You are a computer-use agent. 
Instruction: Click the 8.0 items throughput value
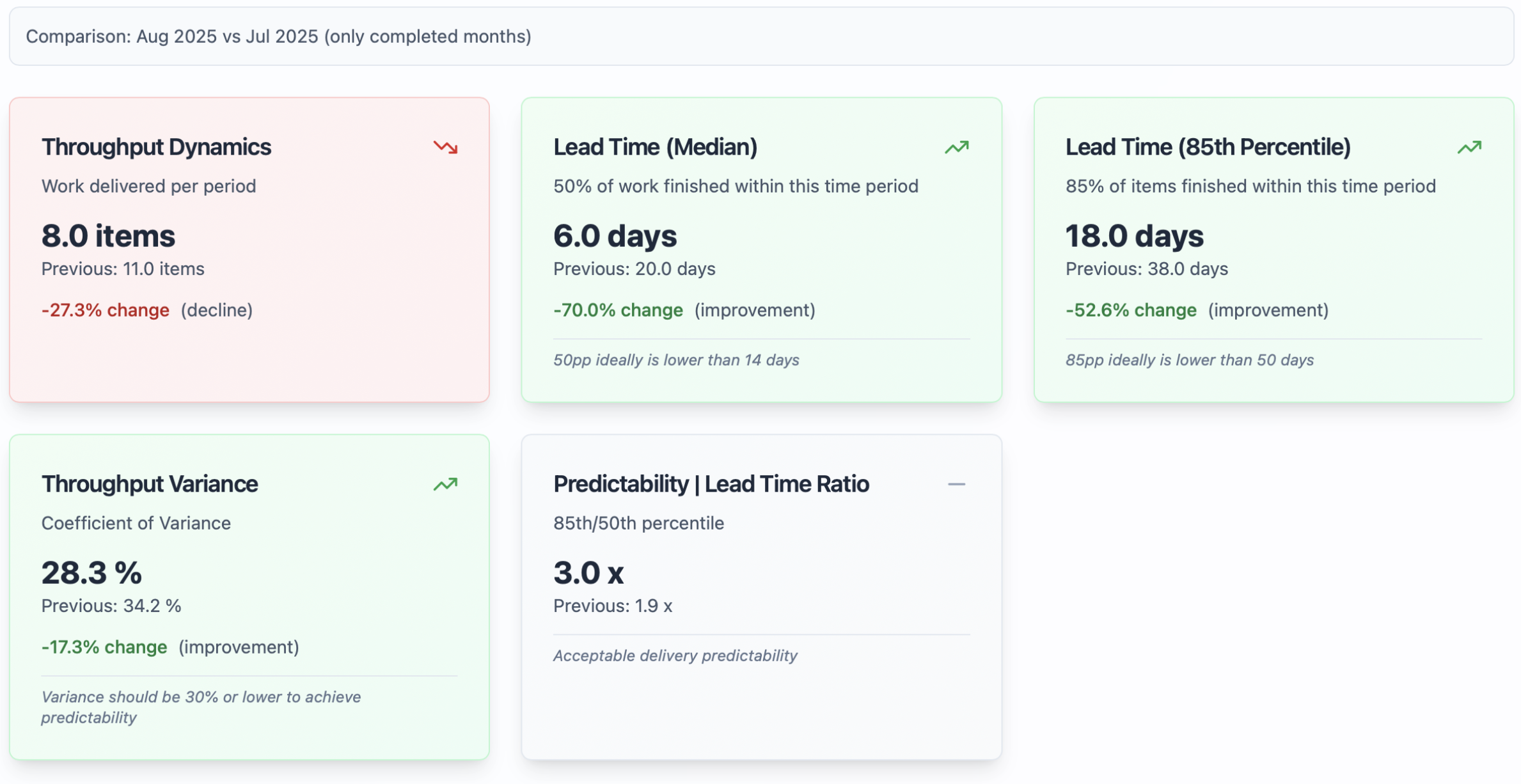[108, 236]
